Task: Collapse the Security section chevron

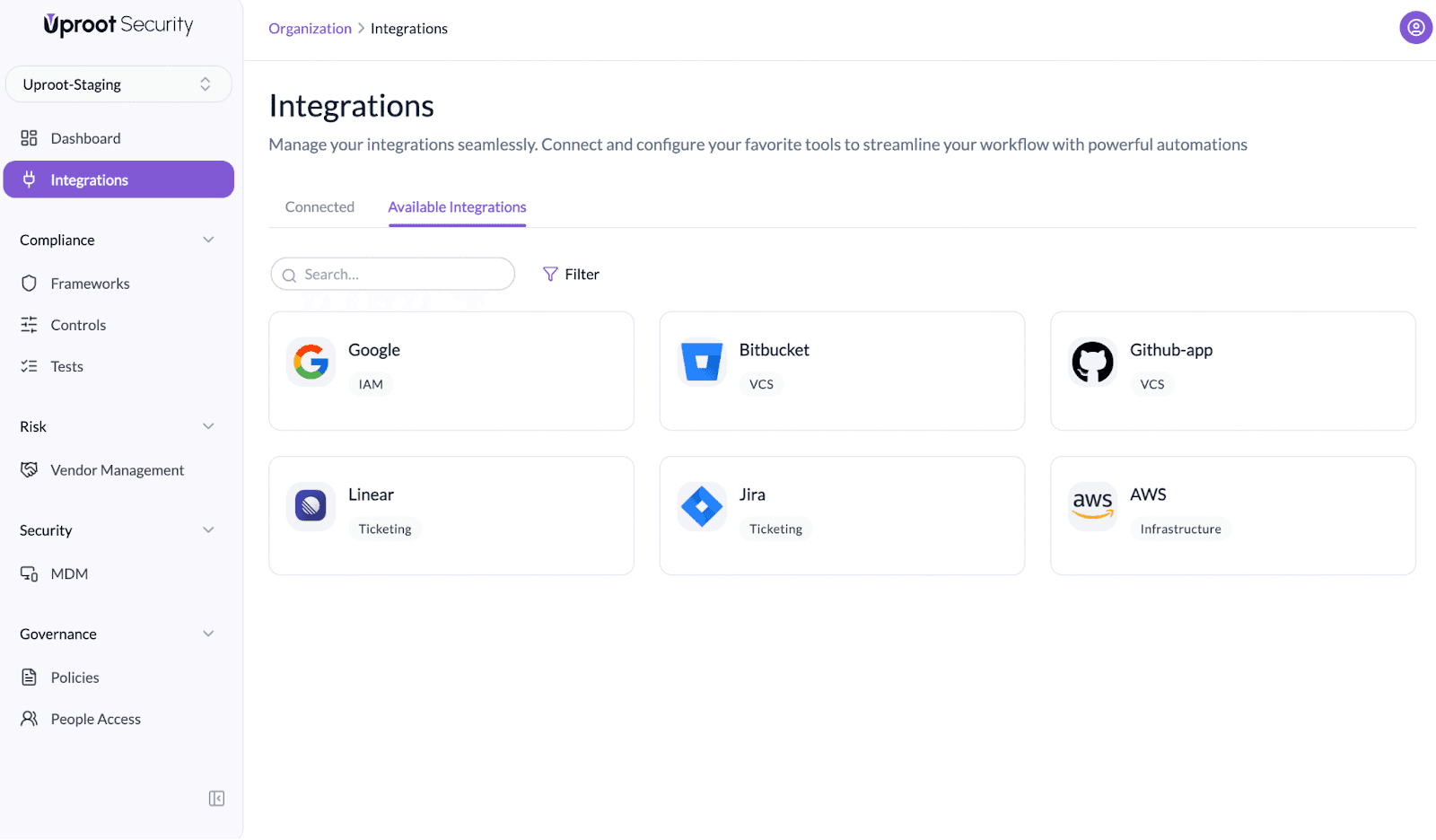Action: (x=208, y=530)
